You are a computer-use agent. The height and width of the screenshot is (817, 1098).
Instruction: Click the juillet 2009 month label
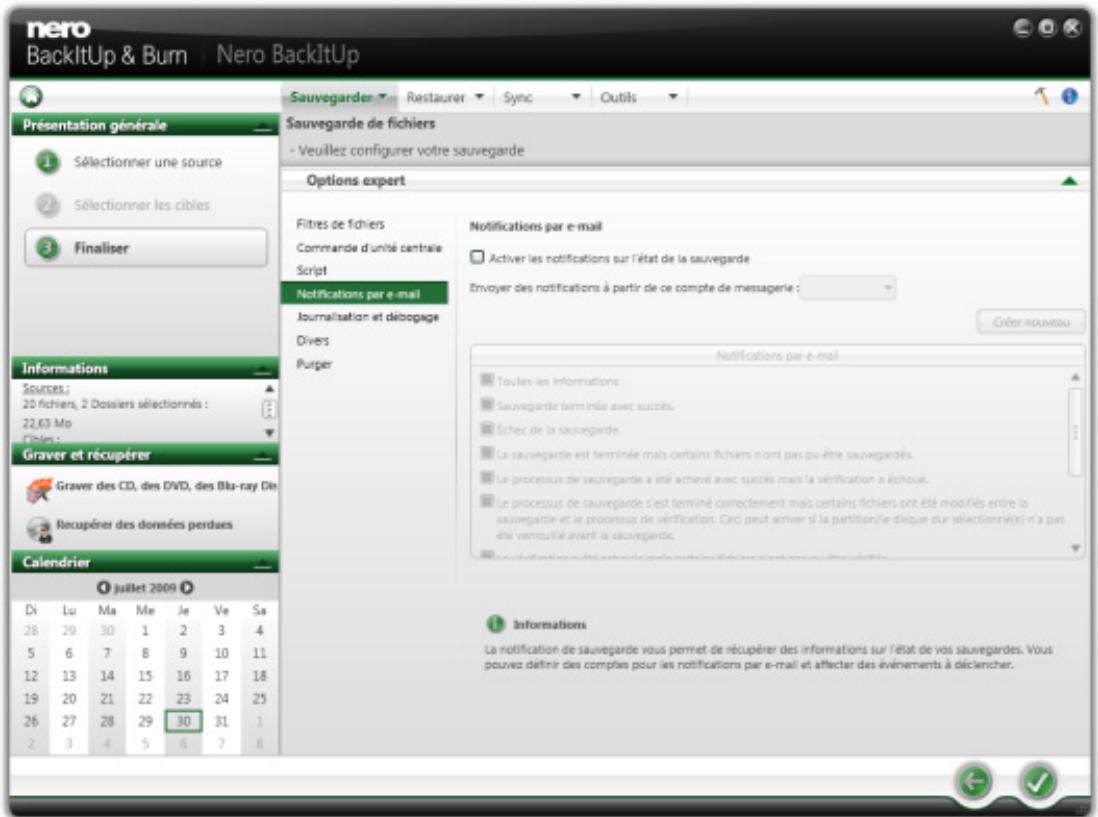[145, 587]
